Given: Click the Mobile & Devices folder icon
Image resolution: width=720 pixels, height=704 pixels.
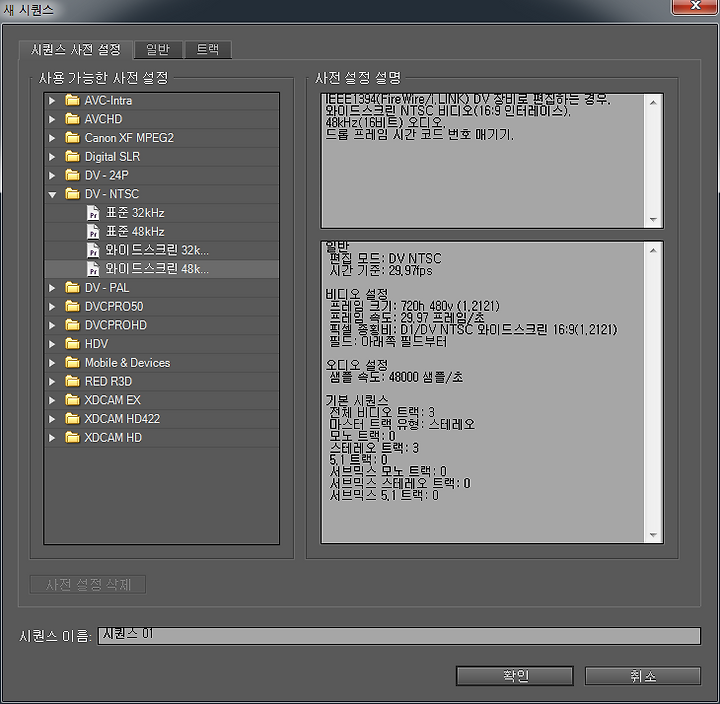Looking at the screenshot, I should coord(72,362).
